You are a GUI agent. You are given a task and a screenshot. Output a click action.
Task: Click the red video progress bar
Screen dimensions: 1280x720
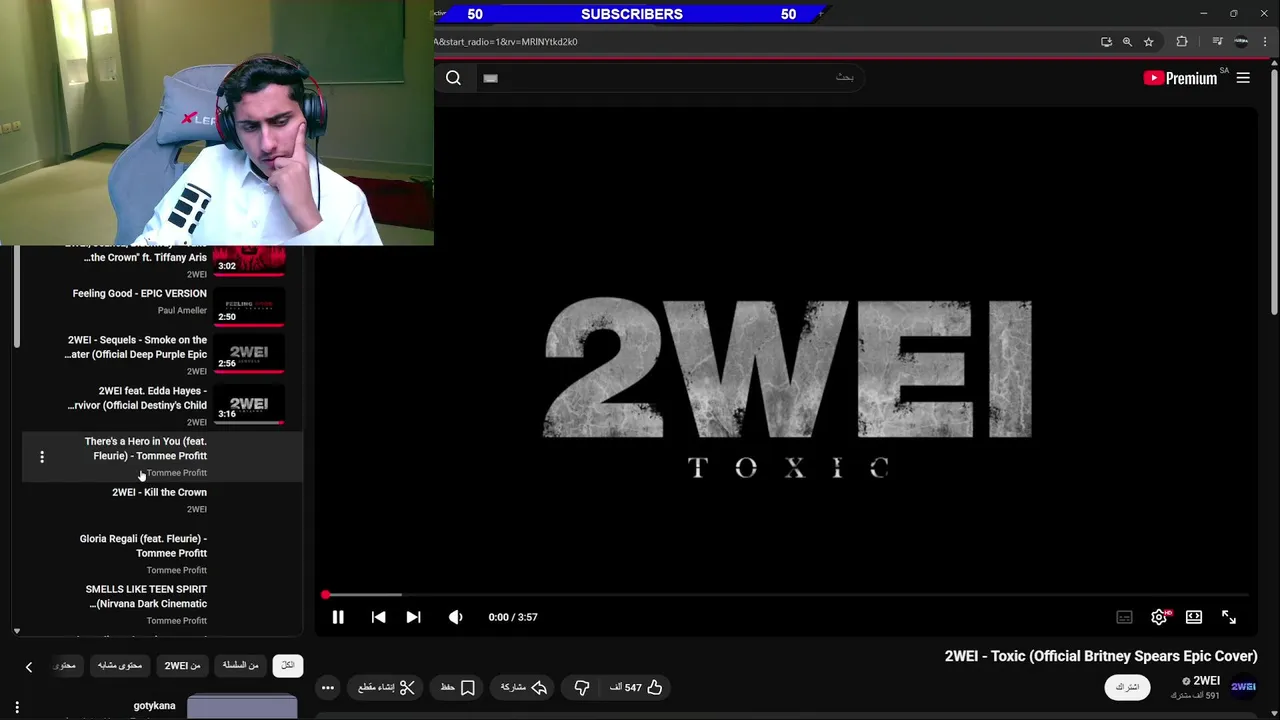(786, 595)
